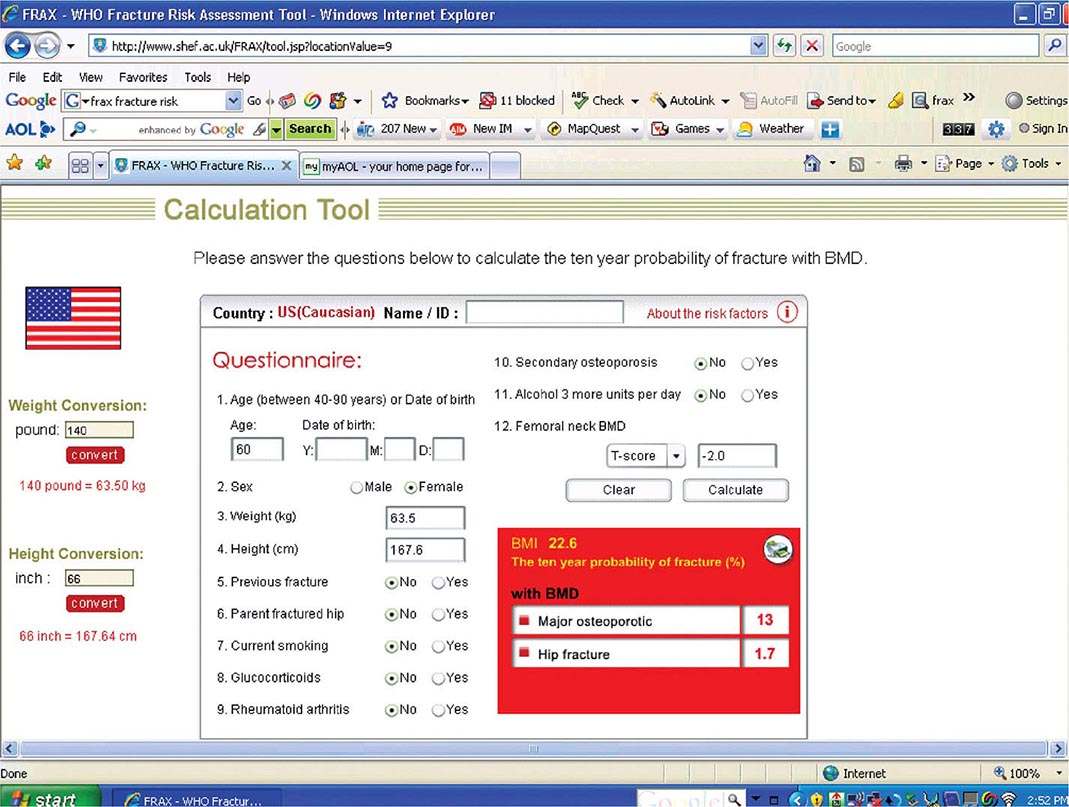Switch to the myAOL home page tab

pos(394,166)
